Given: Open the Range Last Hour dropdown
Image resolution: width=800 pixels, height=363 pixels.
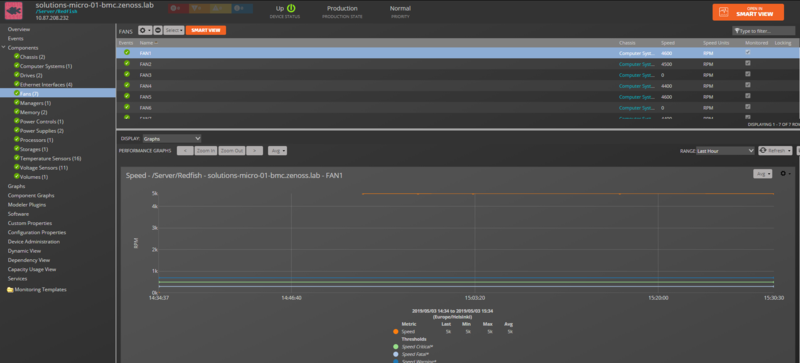Looking at the screenshot, I should (725, 151).
